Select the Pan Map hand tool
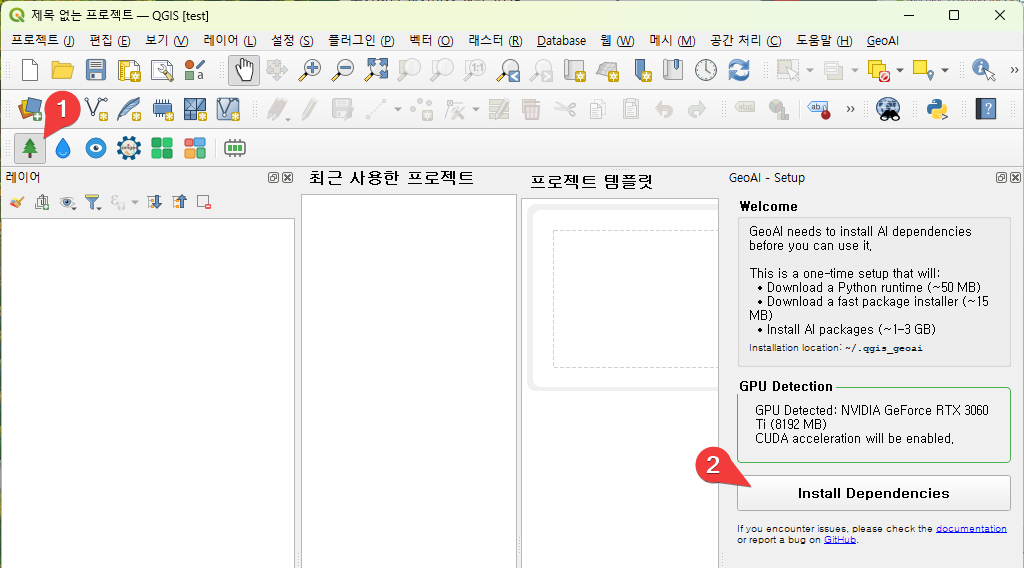The width and height of the screenshot is (1024, 568). (x=245, y=70)
